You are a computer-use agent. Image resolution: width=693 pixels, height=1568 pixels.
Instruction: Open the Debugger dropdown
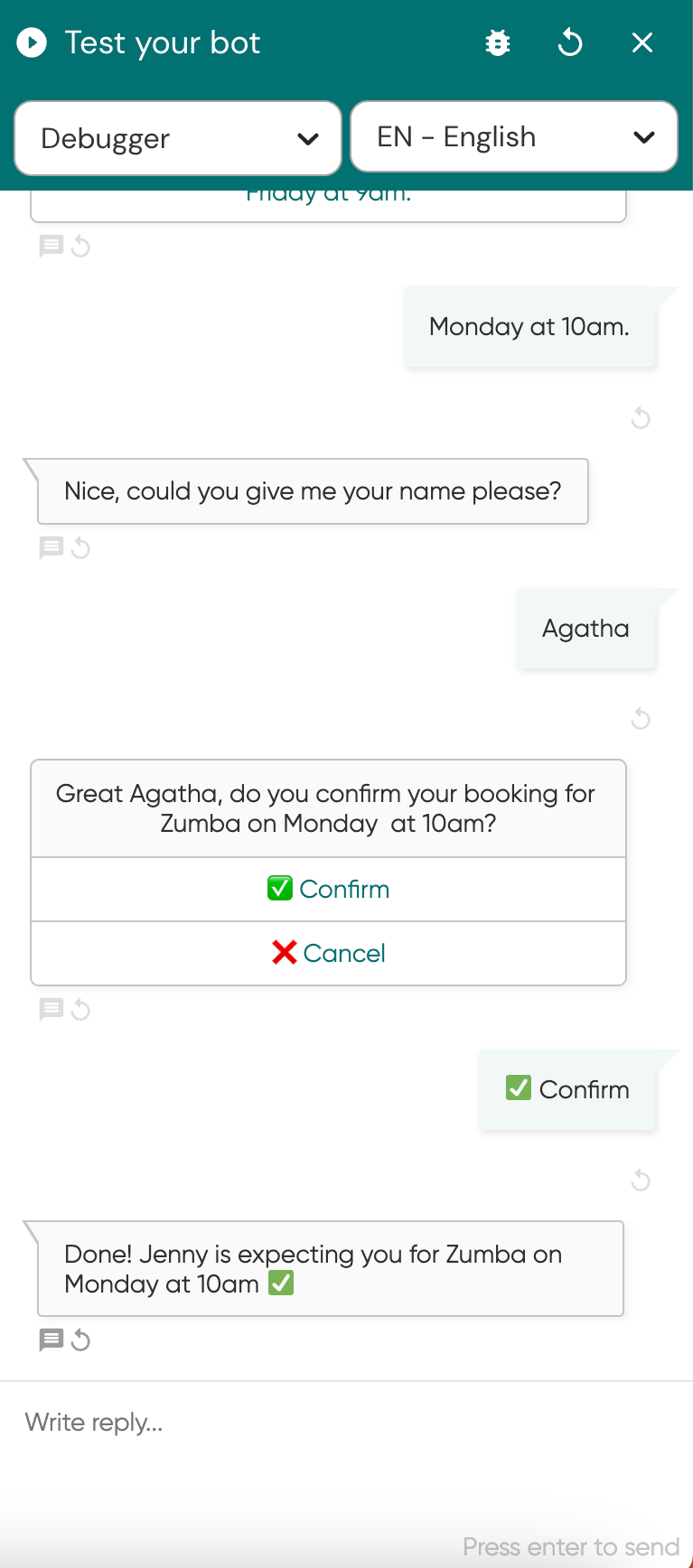[x=178, y=138]
